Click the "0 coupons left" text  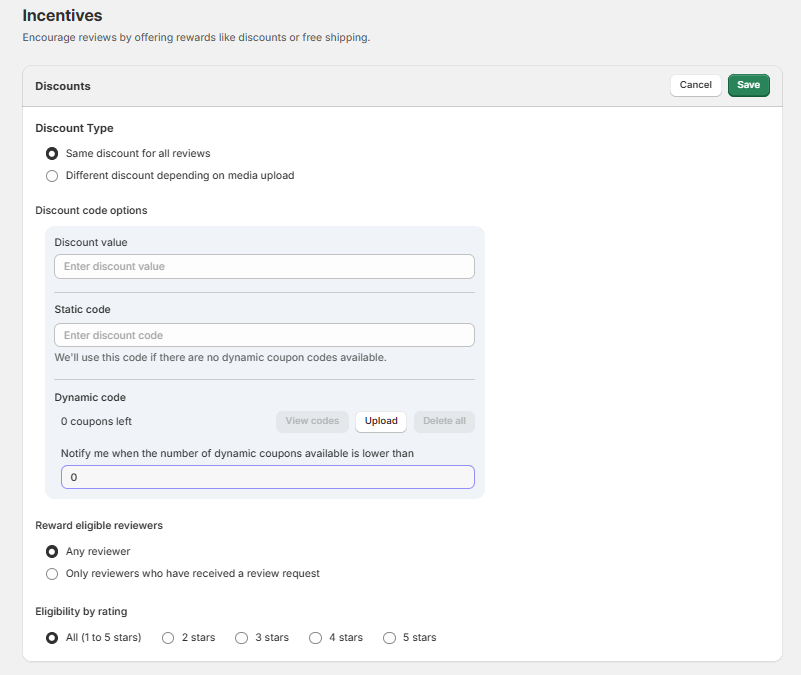click(x=96, y=422)
